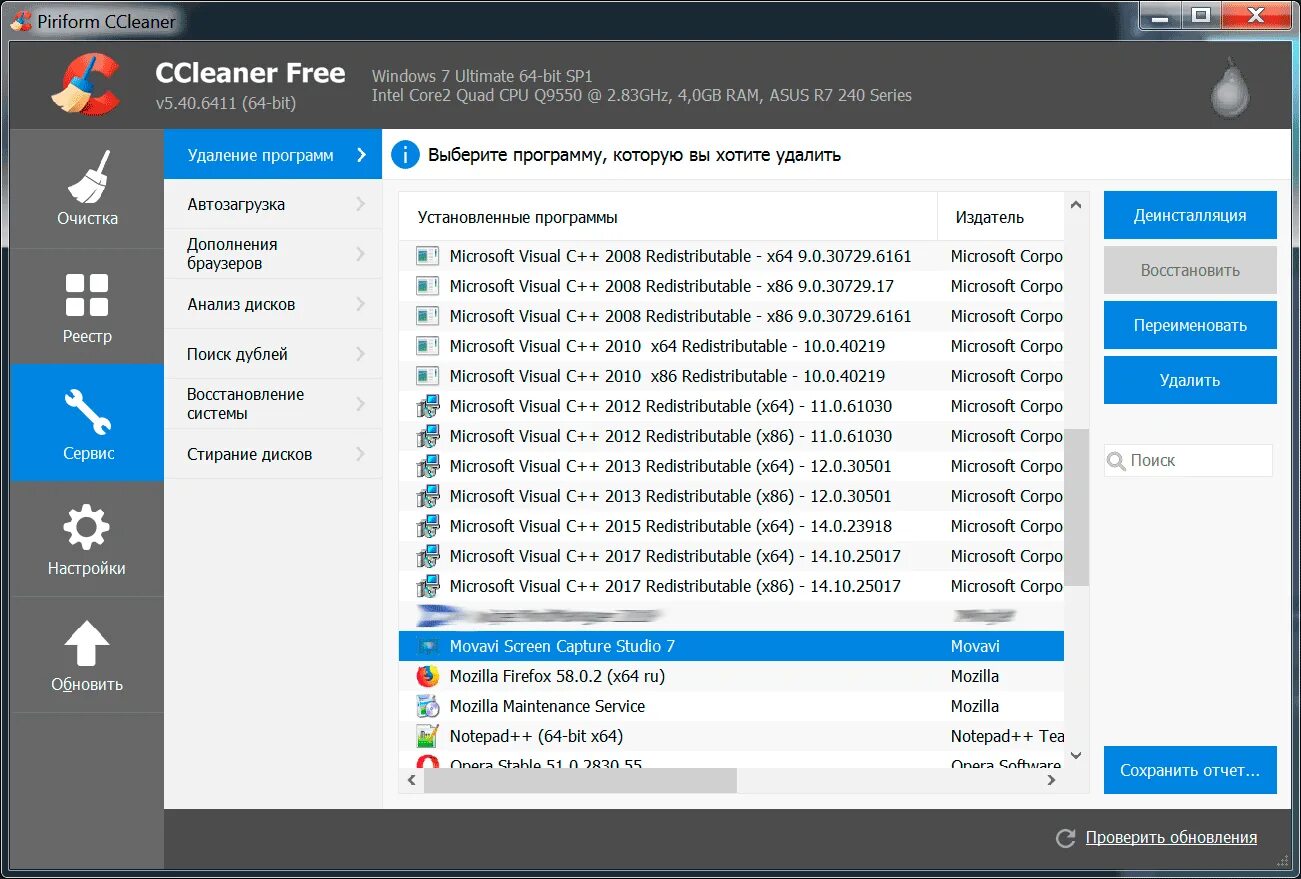Image resolution: width=1301 pixels, height=879 pixels.
Task: Click the Piriform pear icon
Action: click(1228, 87)
